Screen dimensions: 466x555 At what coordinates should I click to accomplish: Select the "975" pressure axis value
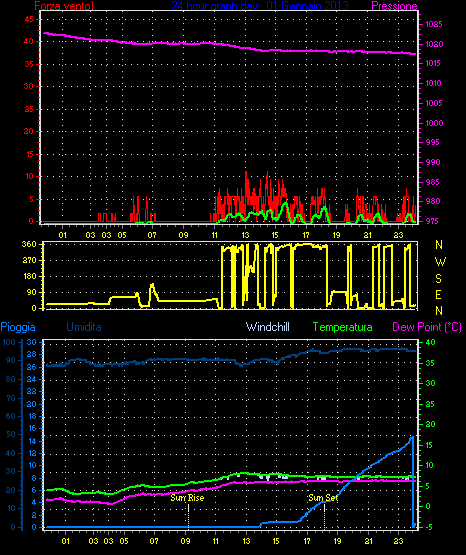click(x=432, y=221)
